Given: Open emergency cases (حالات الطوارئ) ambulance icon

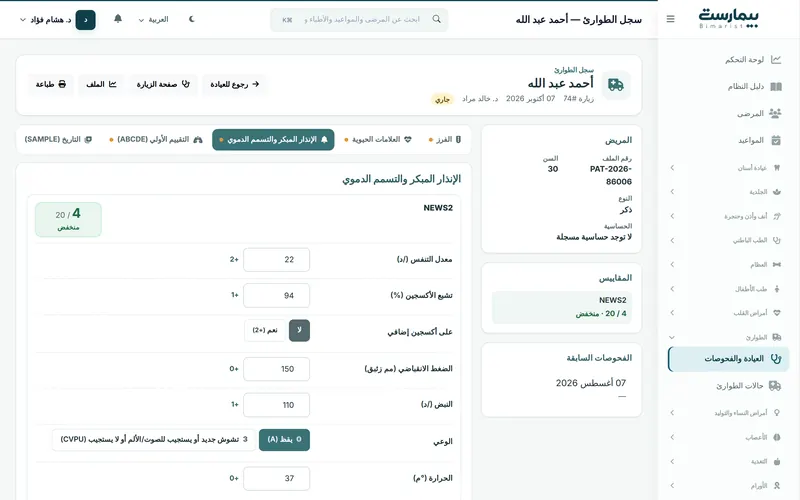Looking at the screenshot, I should [775, 386].
